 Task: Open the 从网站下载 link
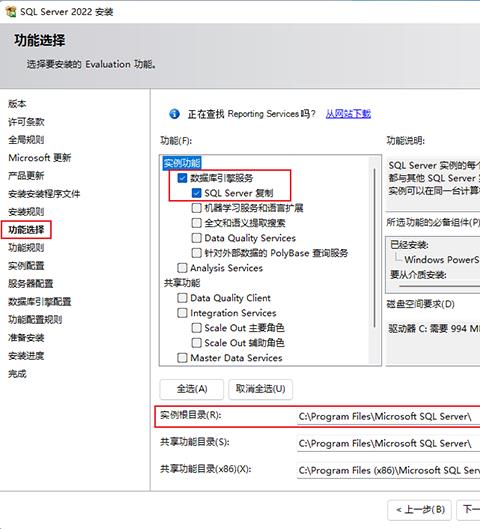(348, 114)
